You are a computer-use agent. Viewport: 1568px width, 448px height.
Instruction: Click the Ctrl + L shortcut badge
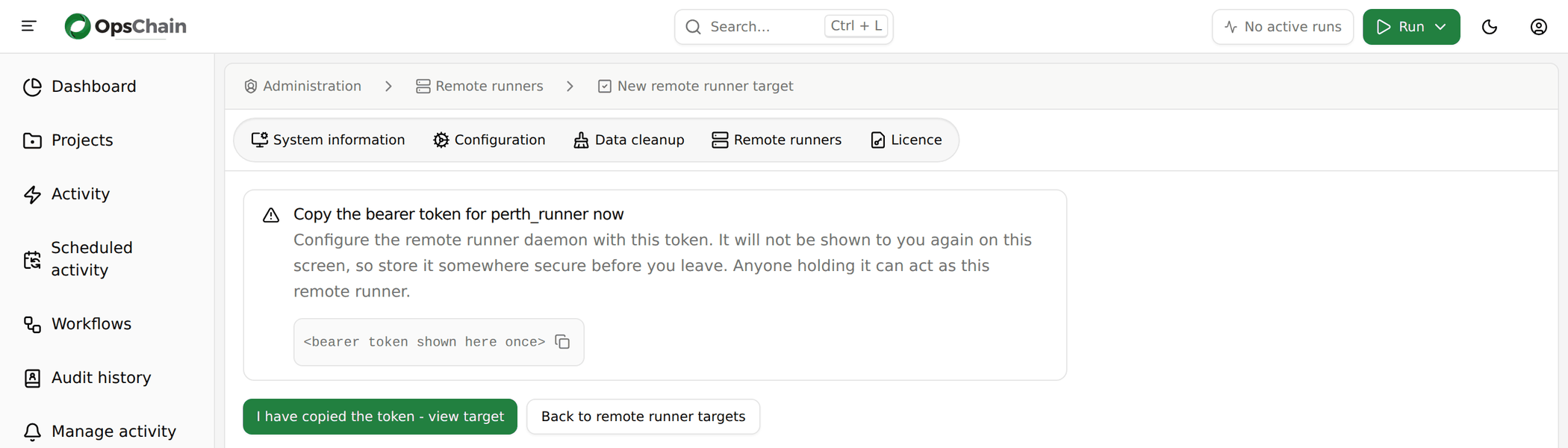click(856, 26)
